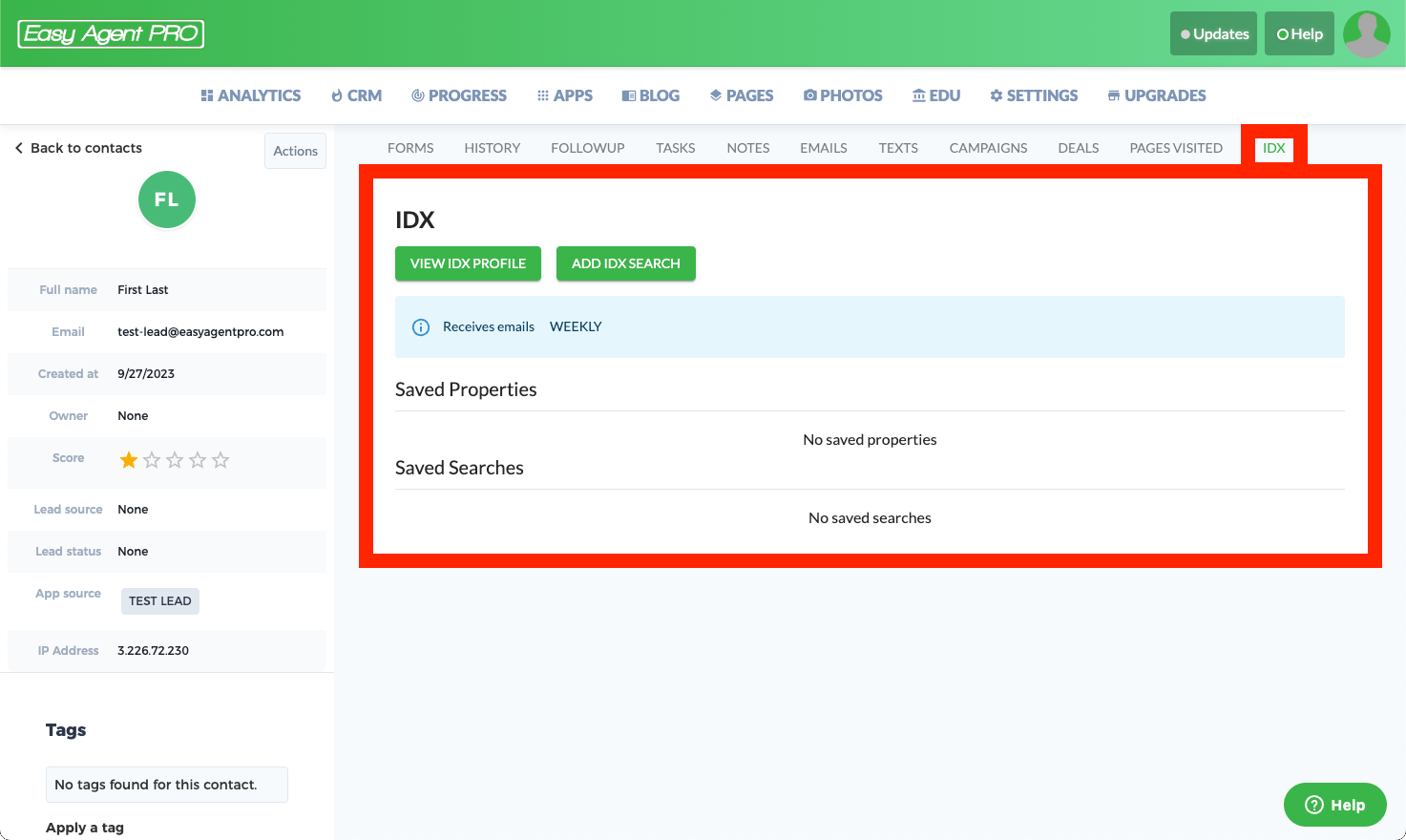Select the CAMPAIGNS tab
Image resolution: width=1406 pixels, height=840 pixels.
(x=989, y=148)
